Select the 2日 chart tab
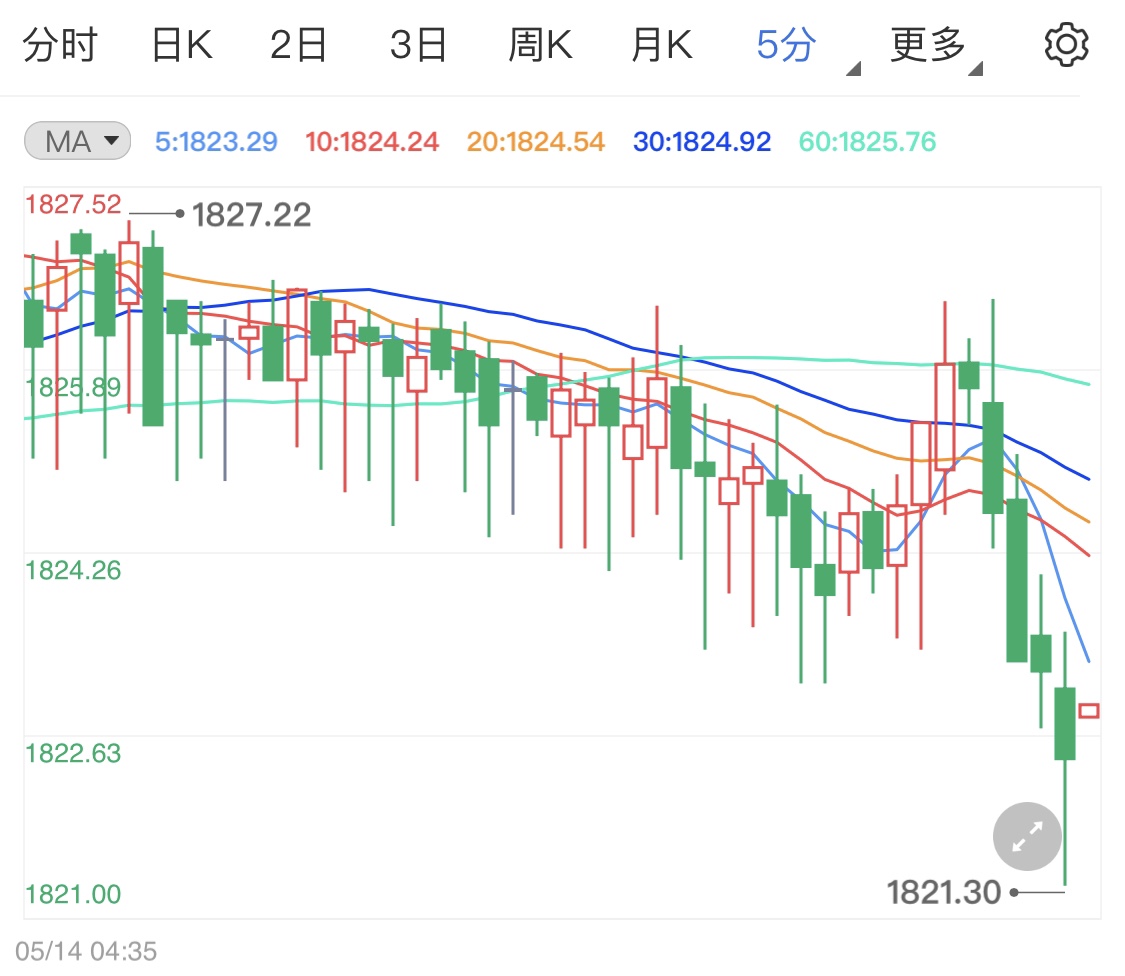 click(298, 45)
